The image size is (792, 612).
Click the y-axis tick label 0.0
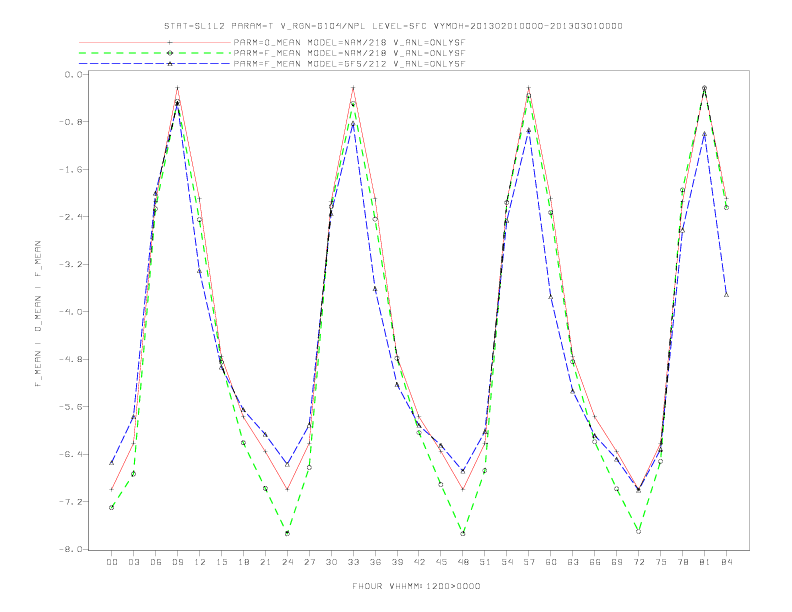pos(73,74)
